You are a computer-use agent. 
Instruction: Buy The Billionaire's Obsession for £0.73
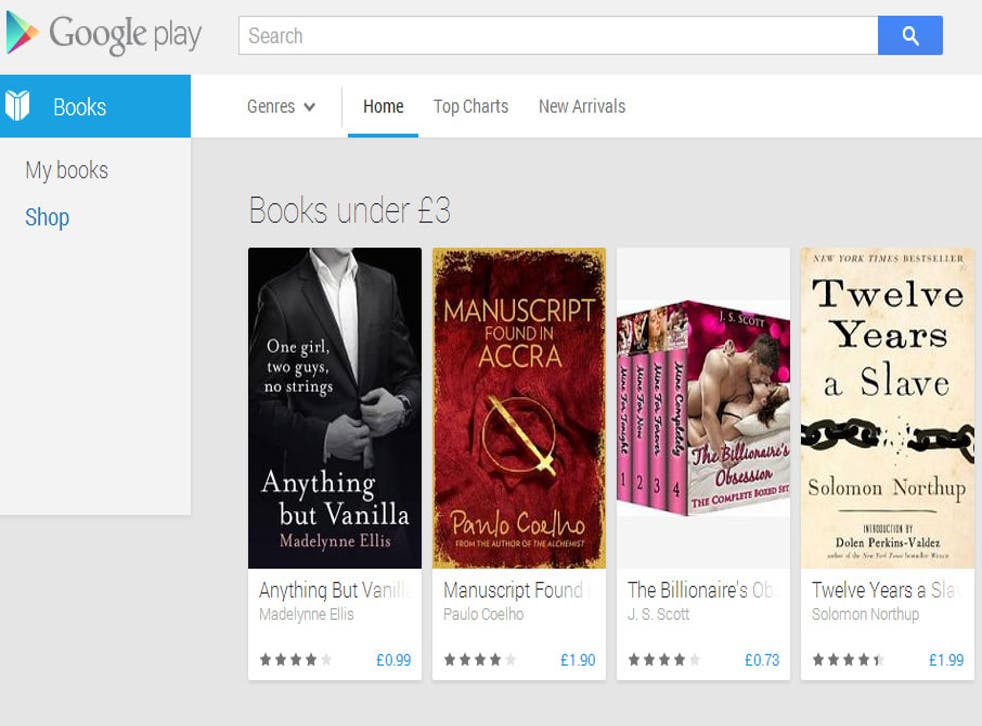click(762, 660)
